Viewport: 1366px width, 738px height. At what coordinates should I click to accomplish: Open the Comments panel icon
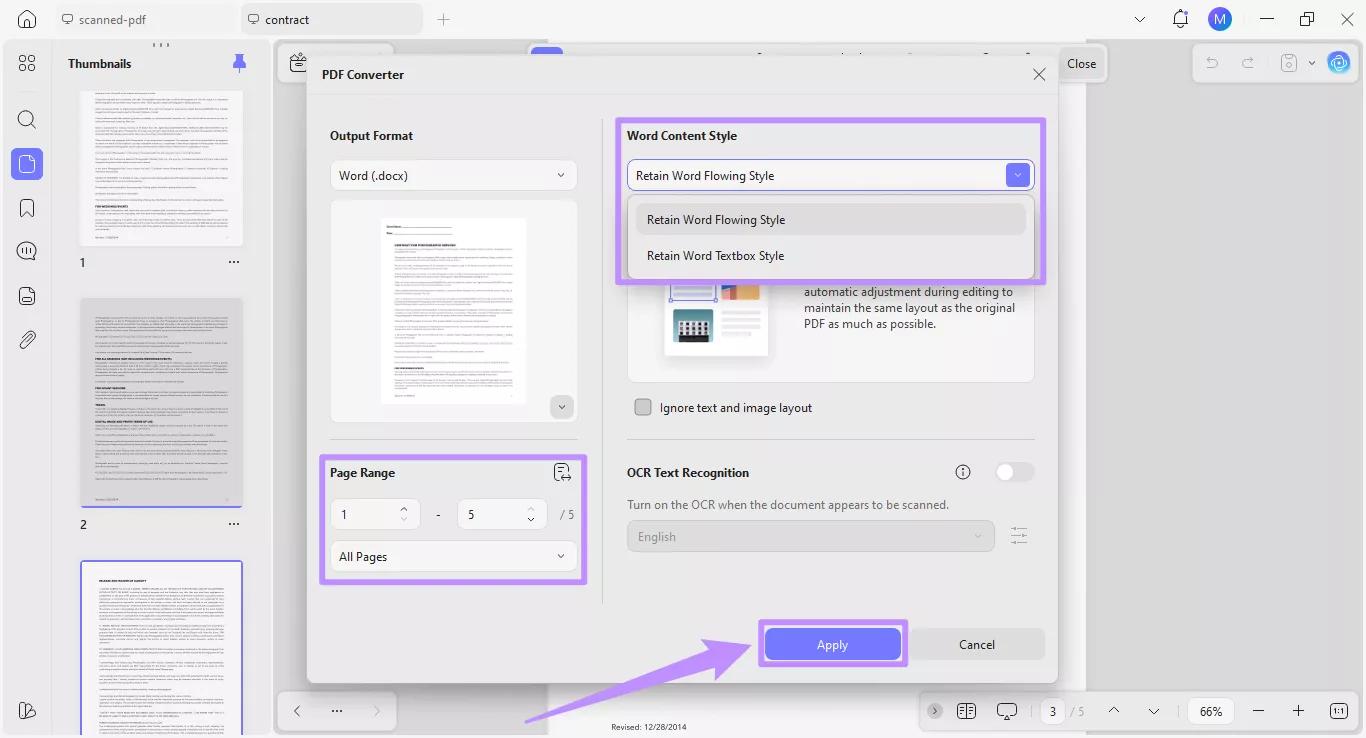coord(26,251)
